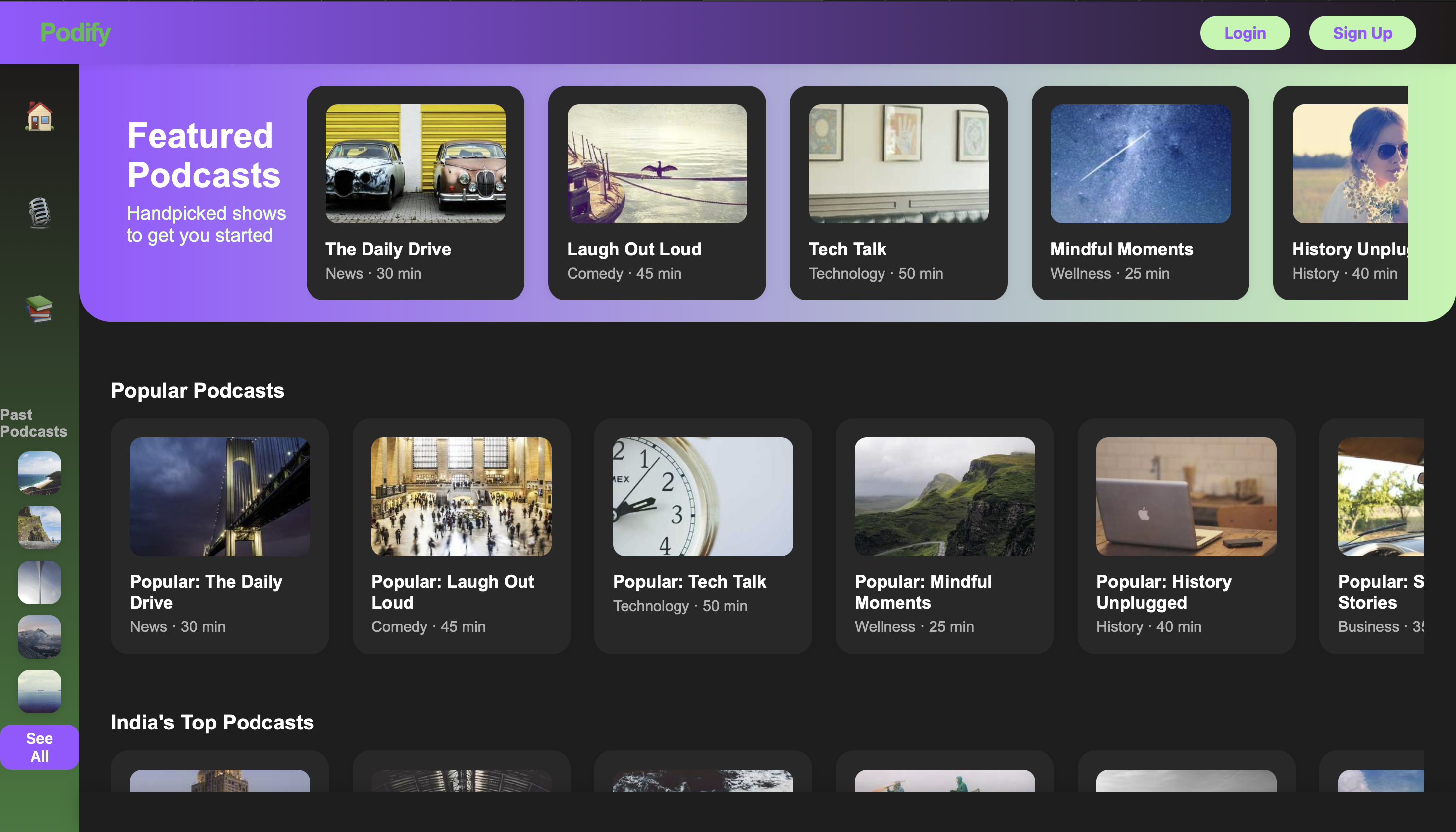The height and width of the screenshot is (832, 1456).
Task: Open Mindful Moments featured starry image
Action: pos(1141,163)
